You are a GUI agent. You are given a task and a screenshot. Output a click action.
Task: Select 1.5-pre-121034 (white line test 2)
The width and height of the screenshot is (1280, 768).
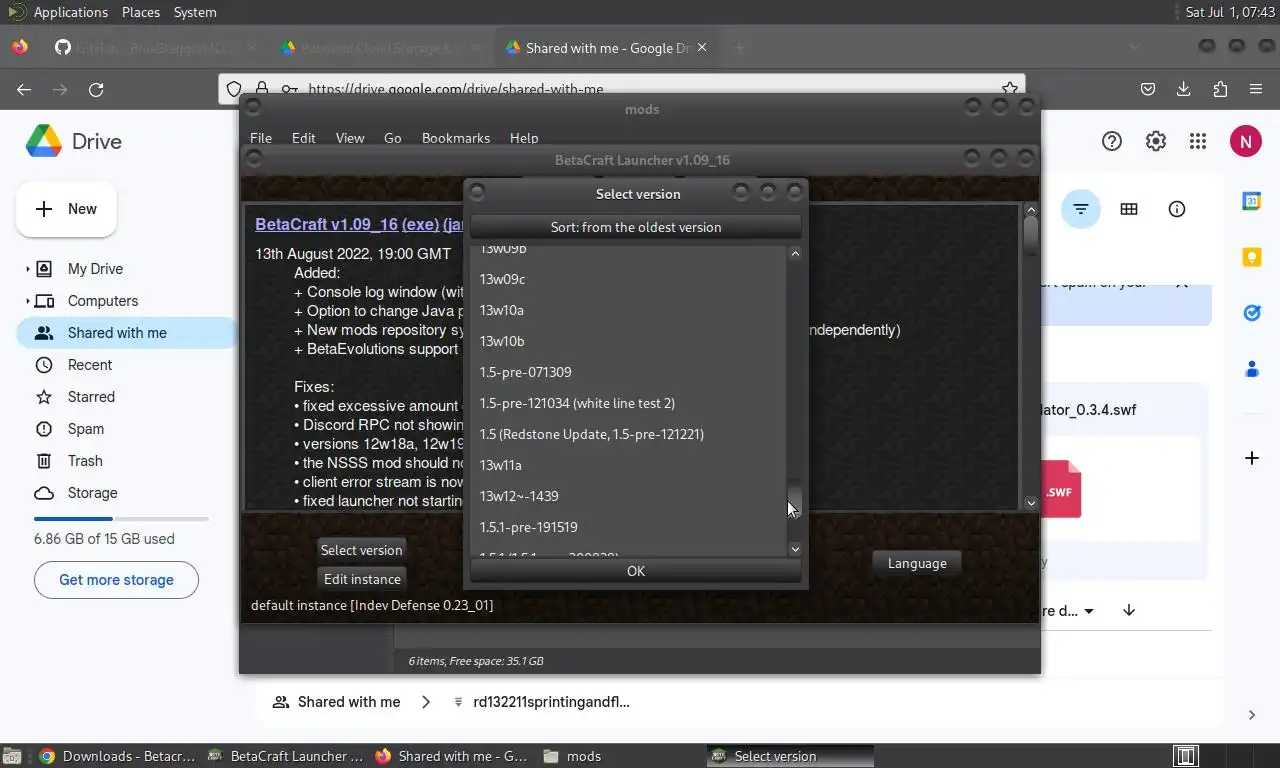(627, 403)
